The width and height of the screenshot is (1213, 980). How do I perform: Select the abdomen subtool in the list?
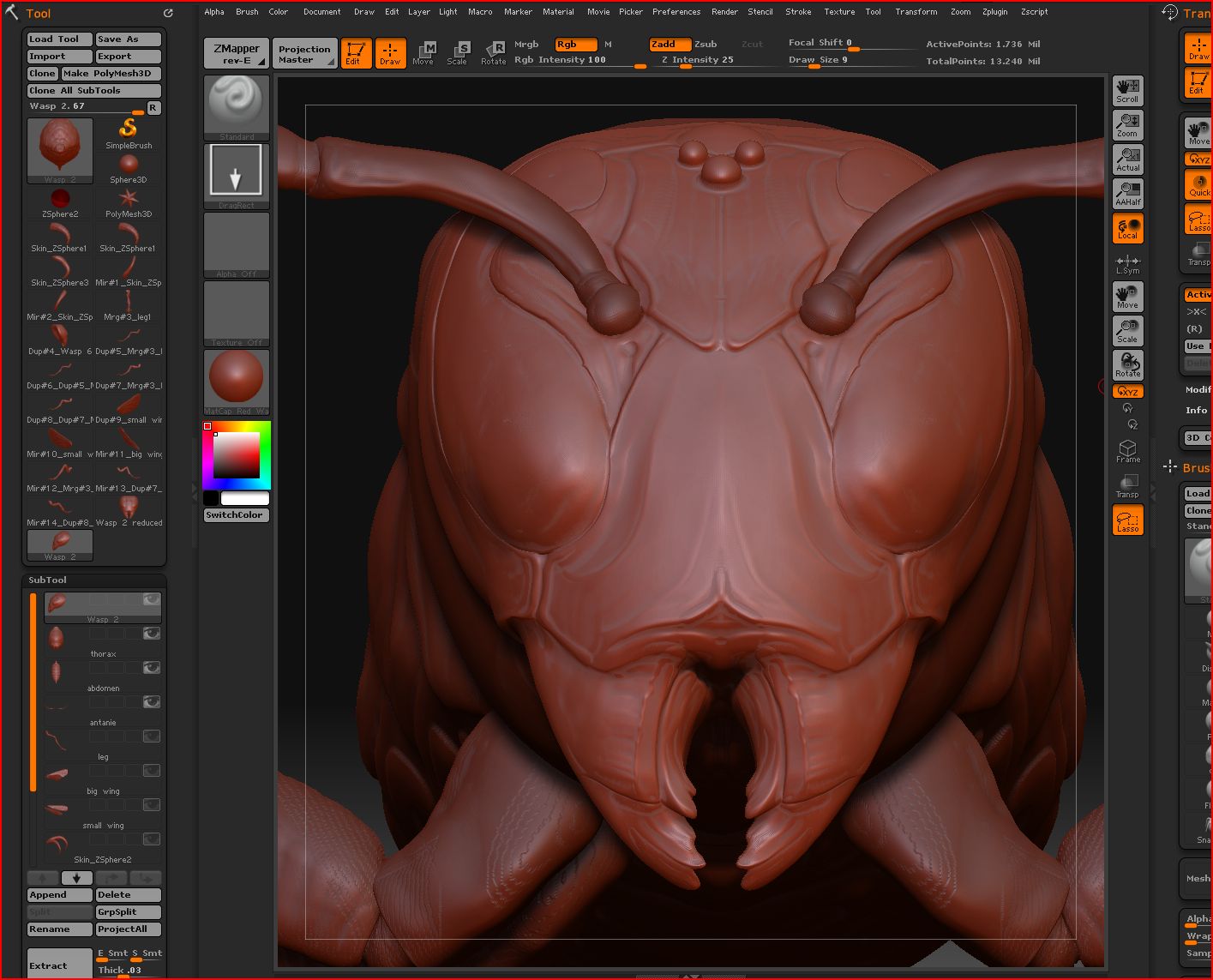[x=103, y=676]
